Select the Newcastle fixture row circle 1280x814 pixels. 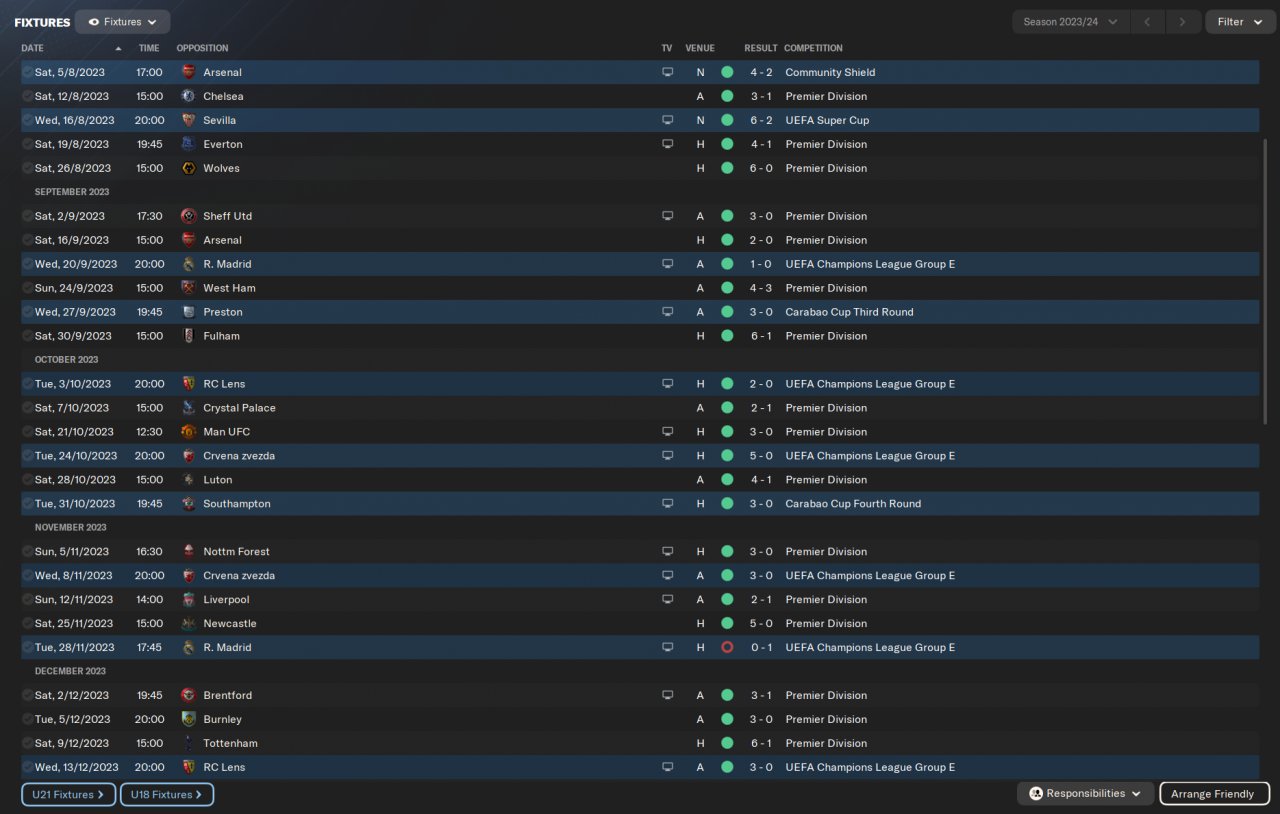click(27, 624)
